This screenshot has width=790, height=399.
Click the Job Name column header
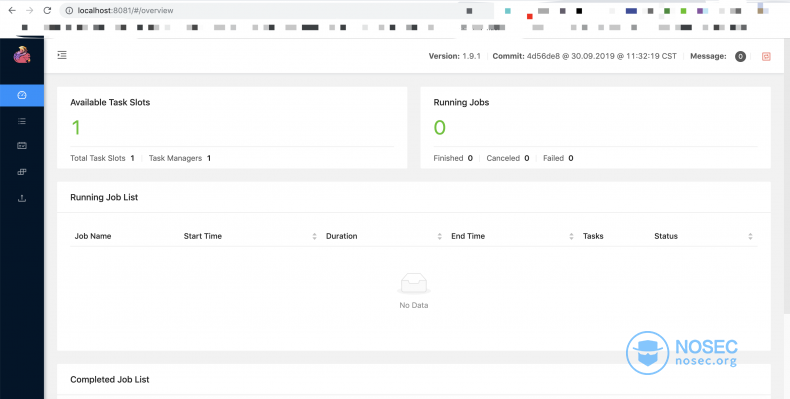[x=93, y=236]
